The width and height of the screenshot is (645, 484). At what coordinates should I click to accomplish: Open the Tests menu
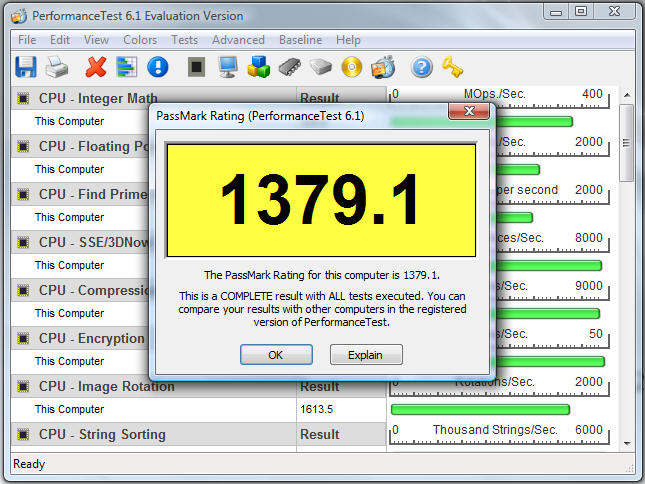(184, 40)
